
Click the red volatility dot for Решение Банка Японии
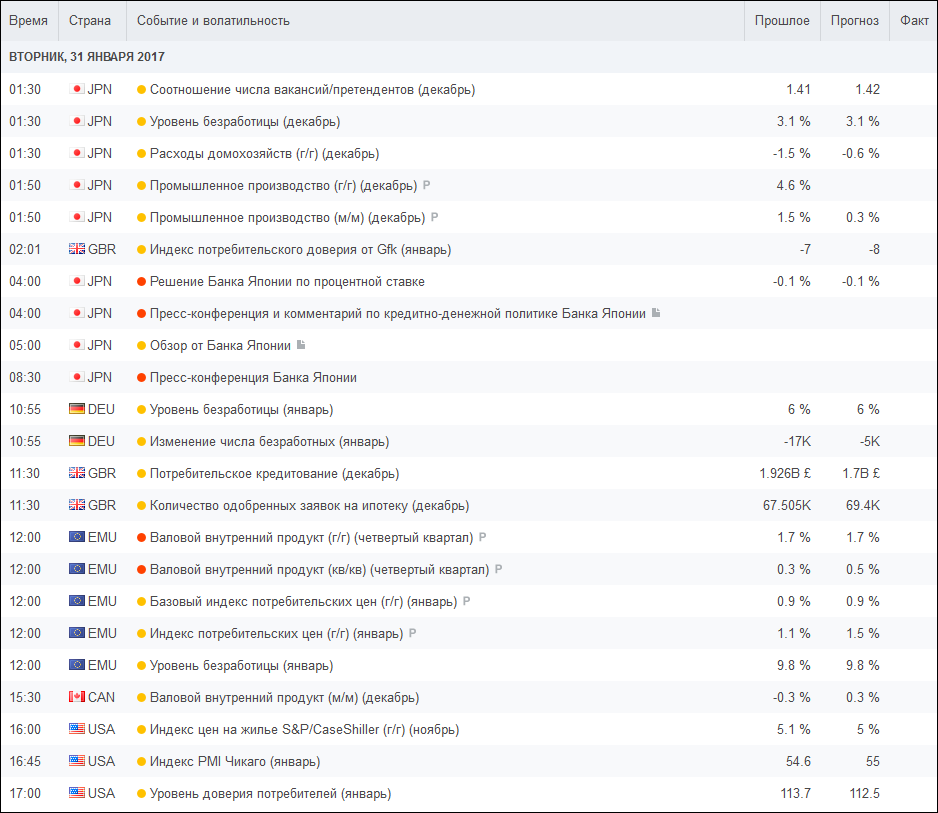click(141, 281)
